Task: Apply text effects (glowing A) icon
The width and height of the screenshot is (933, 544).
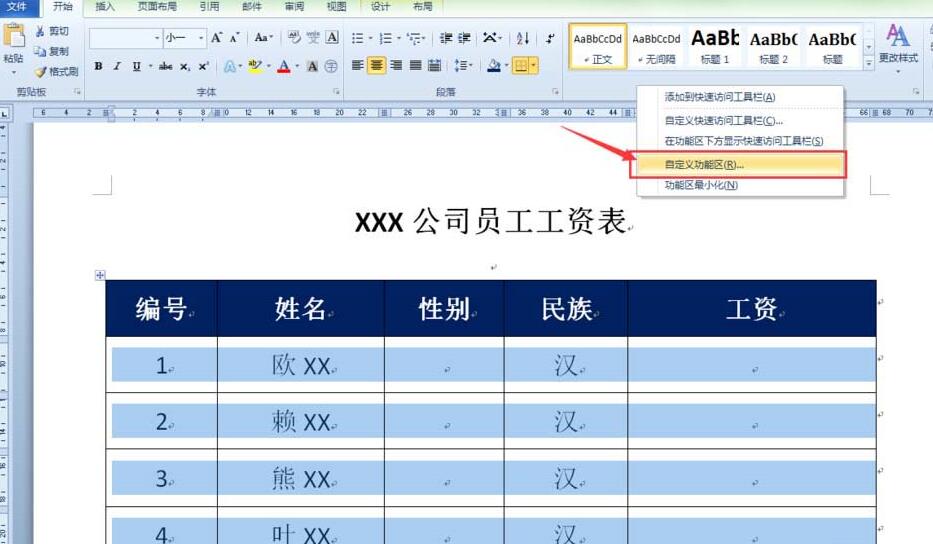Action: [229, 66]
